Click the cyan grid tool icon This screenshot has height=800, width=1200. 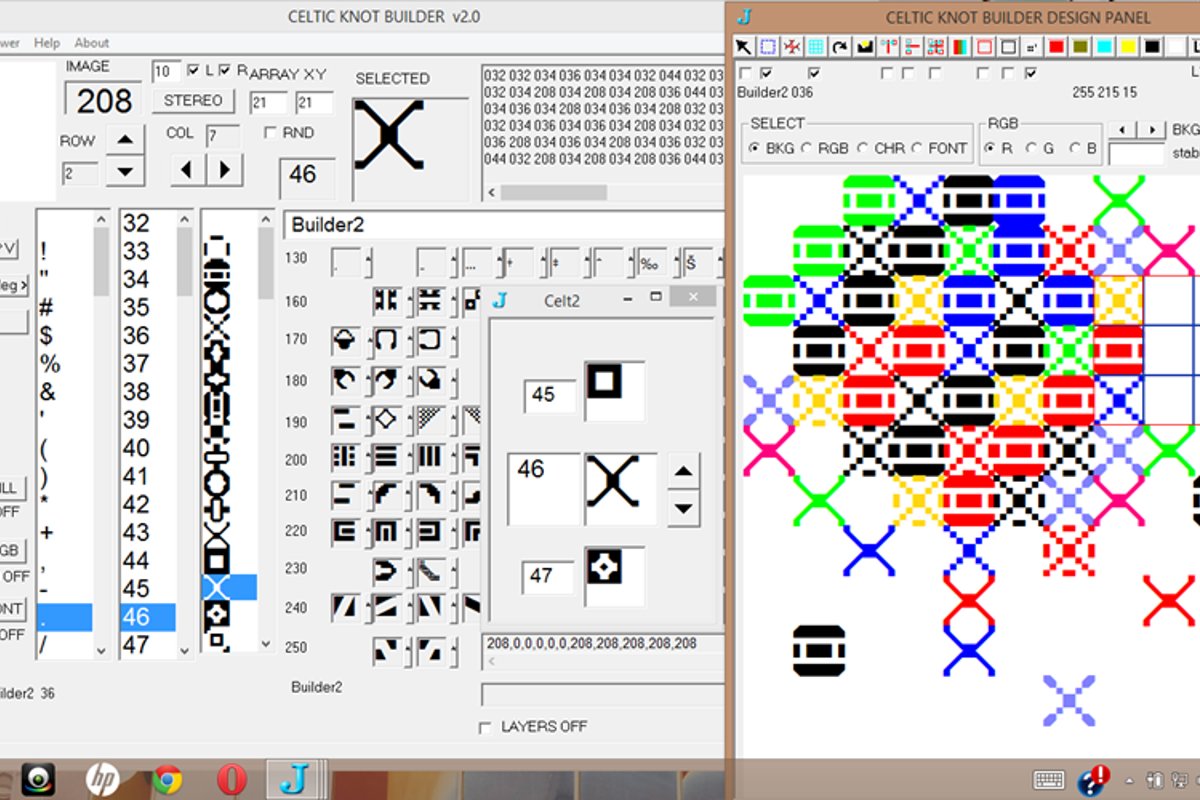point(816,47)
